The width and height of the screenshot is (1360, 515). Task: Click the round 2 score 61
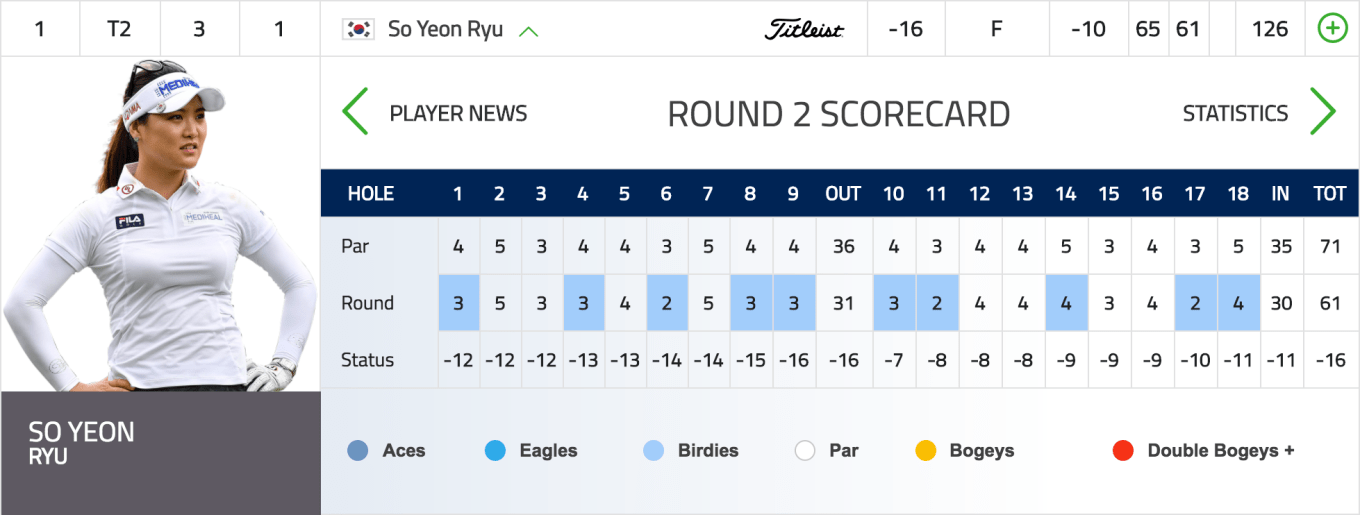(1187, 29)
